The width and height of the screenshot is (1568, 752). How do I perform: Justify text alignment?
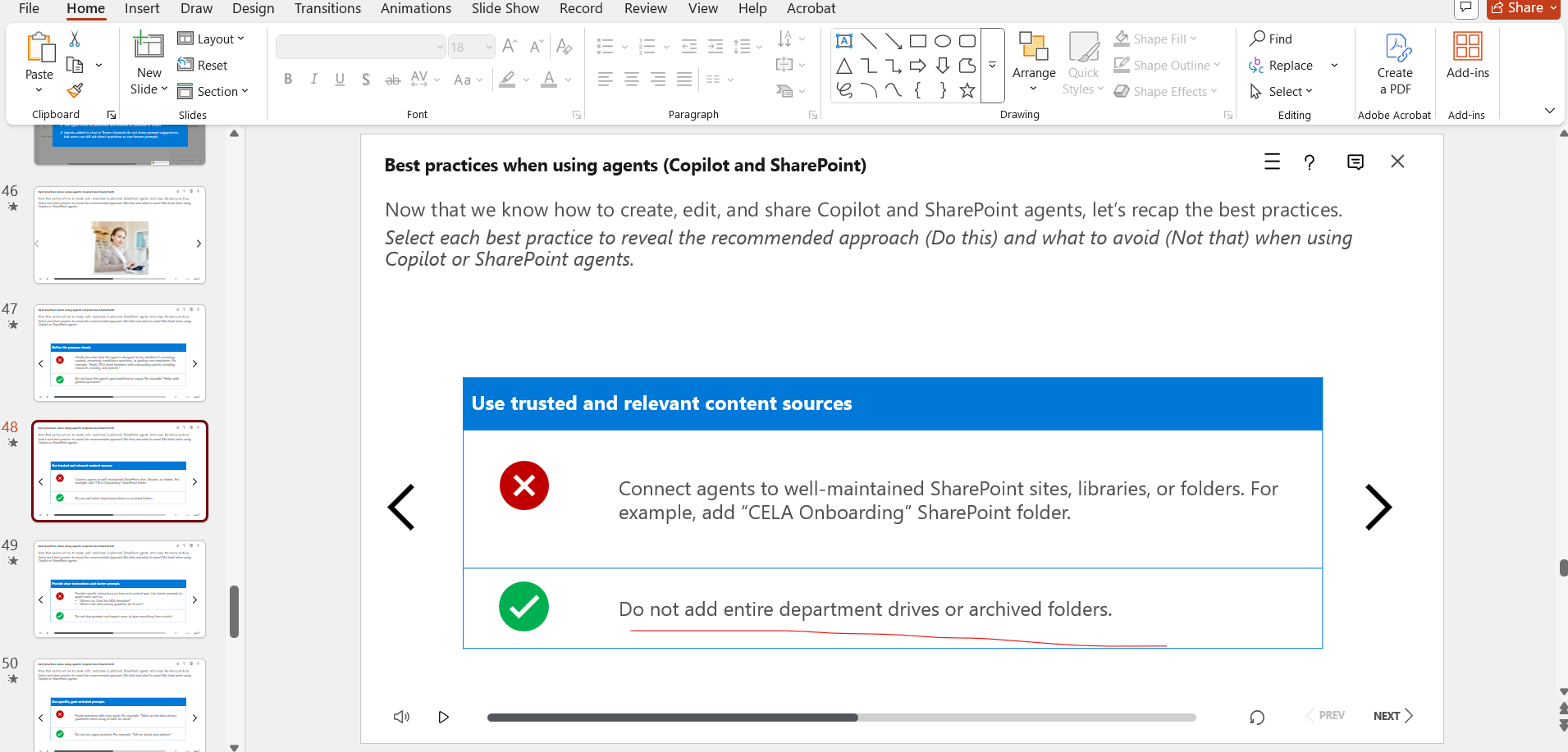pyautogui.click(x=684, y=80)
